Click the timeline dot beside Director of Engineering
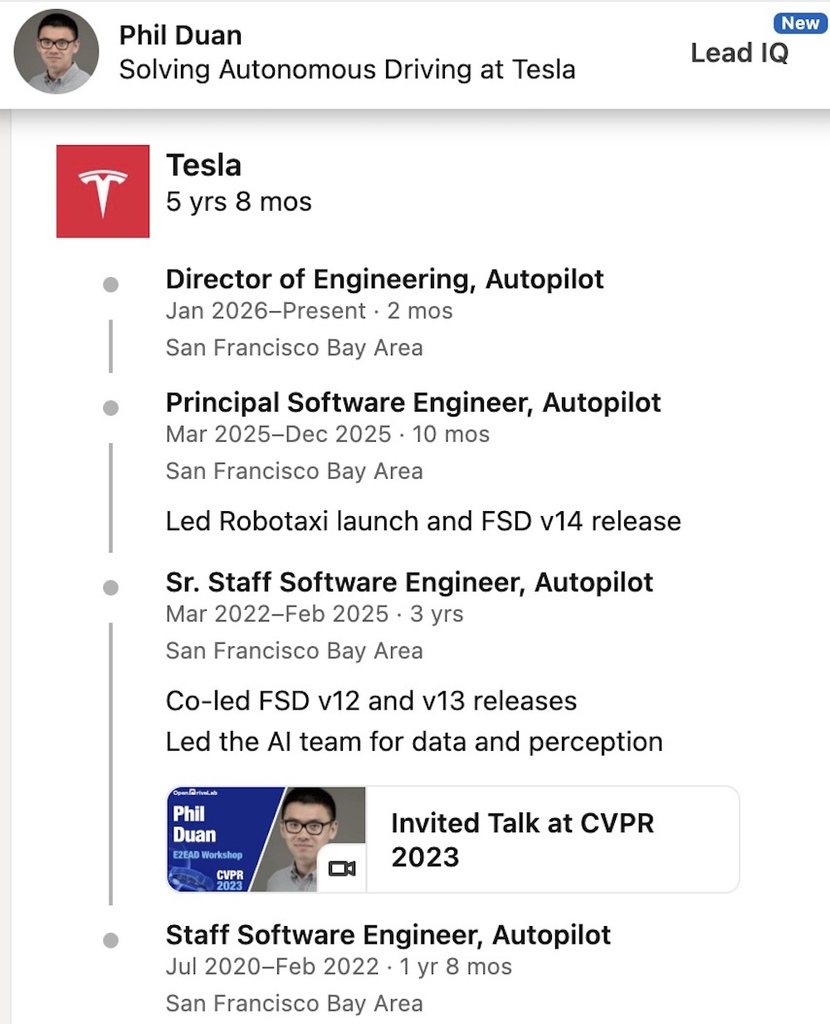 click(x=111, y=285)
